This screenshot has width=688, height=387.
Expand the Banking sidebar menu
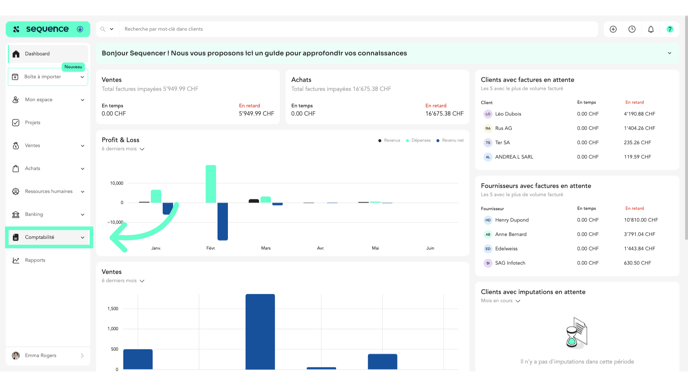47,214
